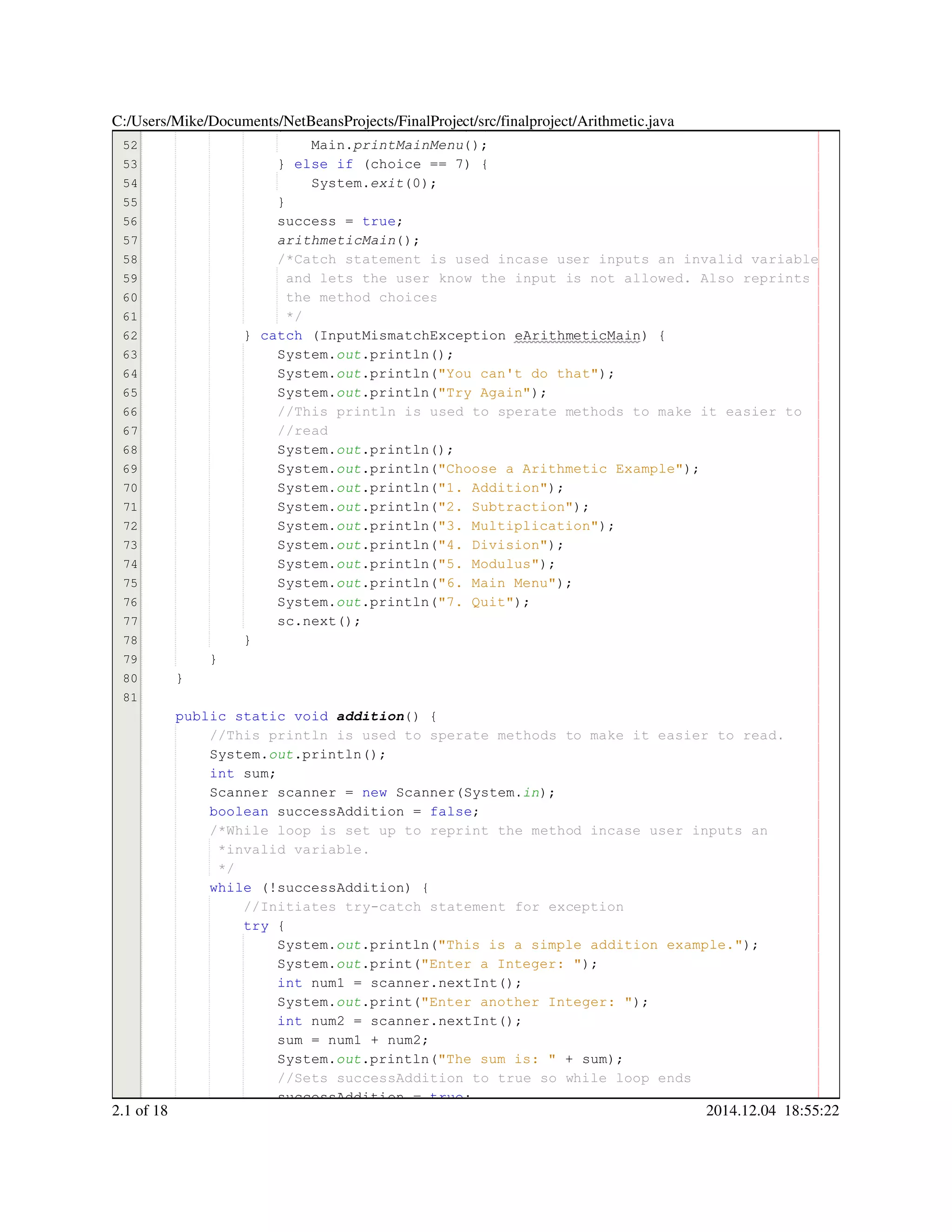Click the file path header Arithmetic.java
Image resolution: width=952 pixels, height=1232 pixels.
click(x=392, y=121)
